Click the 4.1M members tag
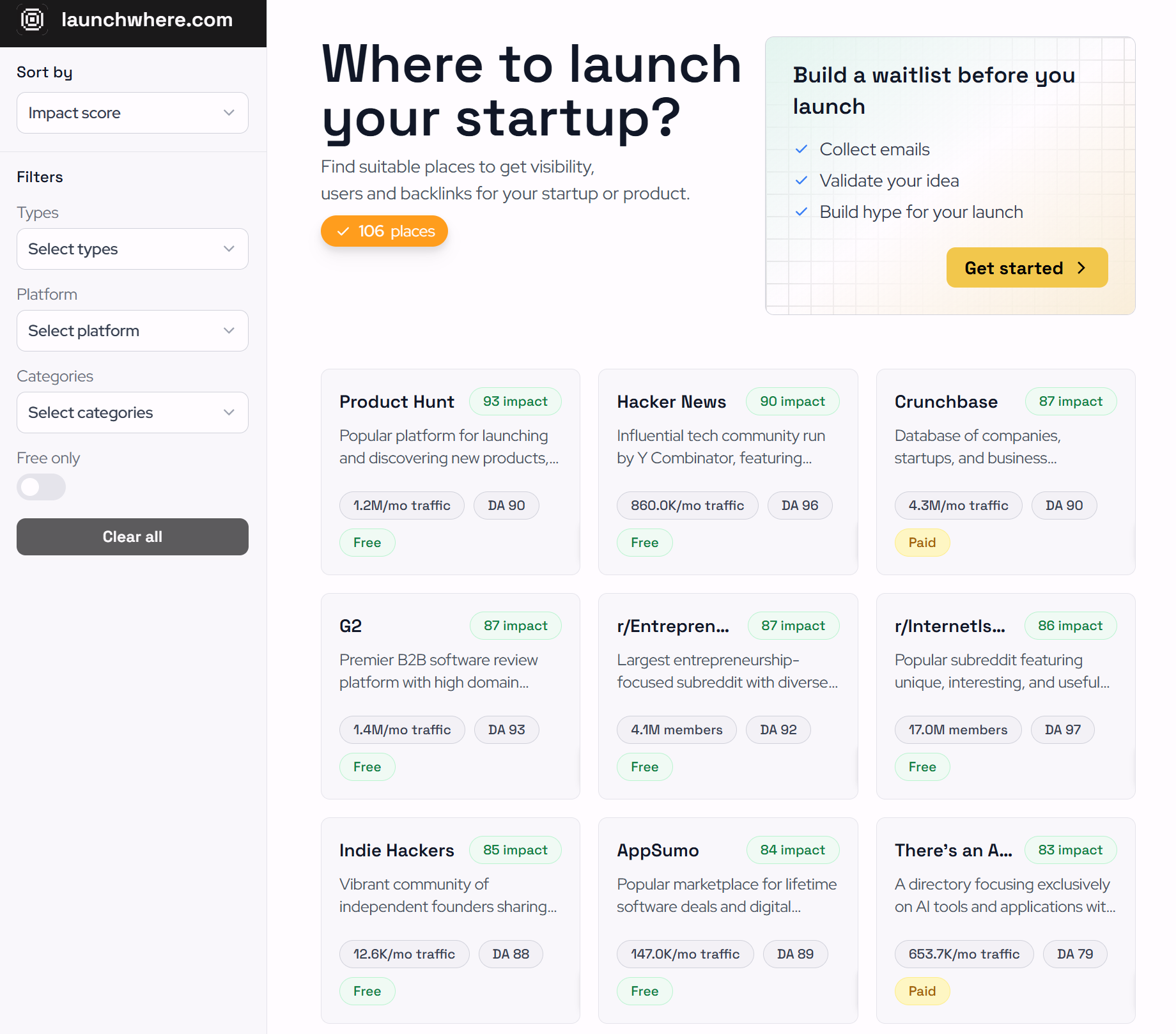 tap(677, 730)
